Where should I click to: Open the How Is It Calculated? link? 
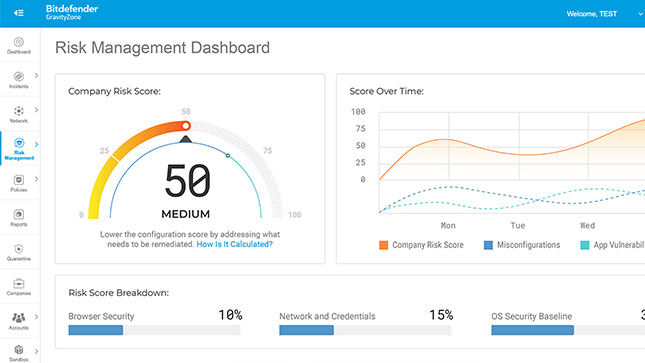point(234,244)
